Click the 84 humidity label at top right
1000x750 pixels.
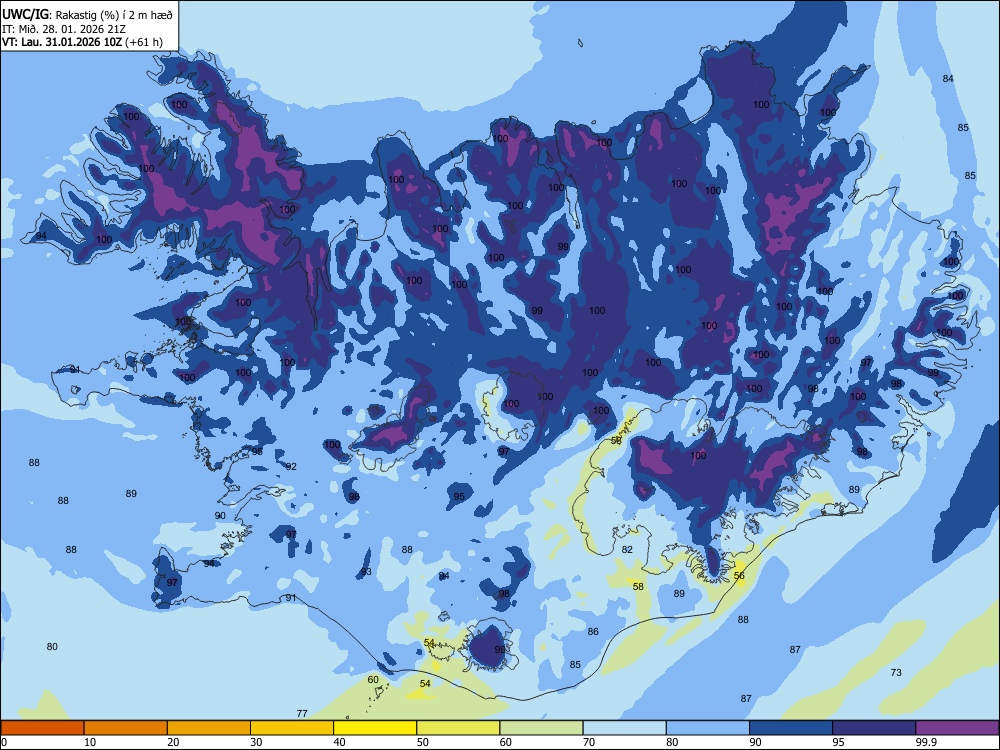click(x=948, y=78)
